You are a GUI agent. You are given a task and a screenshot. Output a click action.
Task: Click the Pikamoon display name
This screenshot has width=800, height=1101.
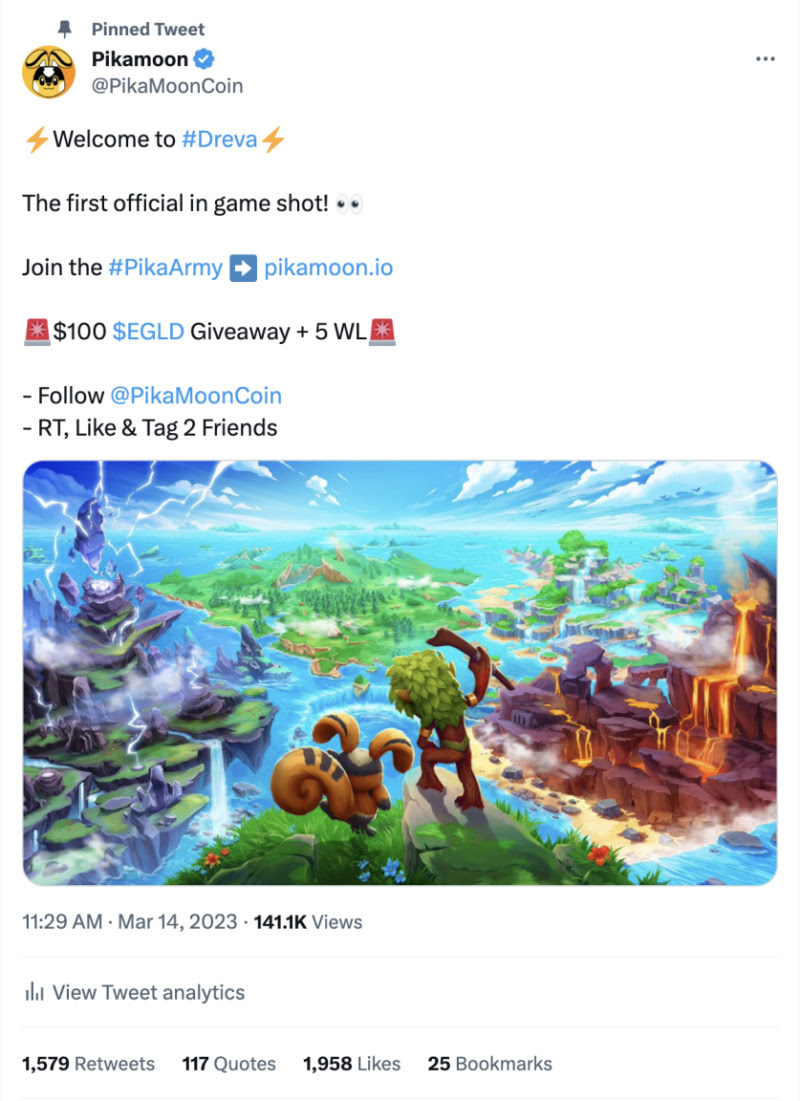click(140, 59)
